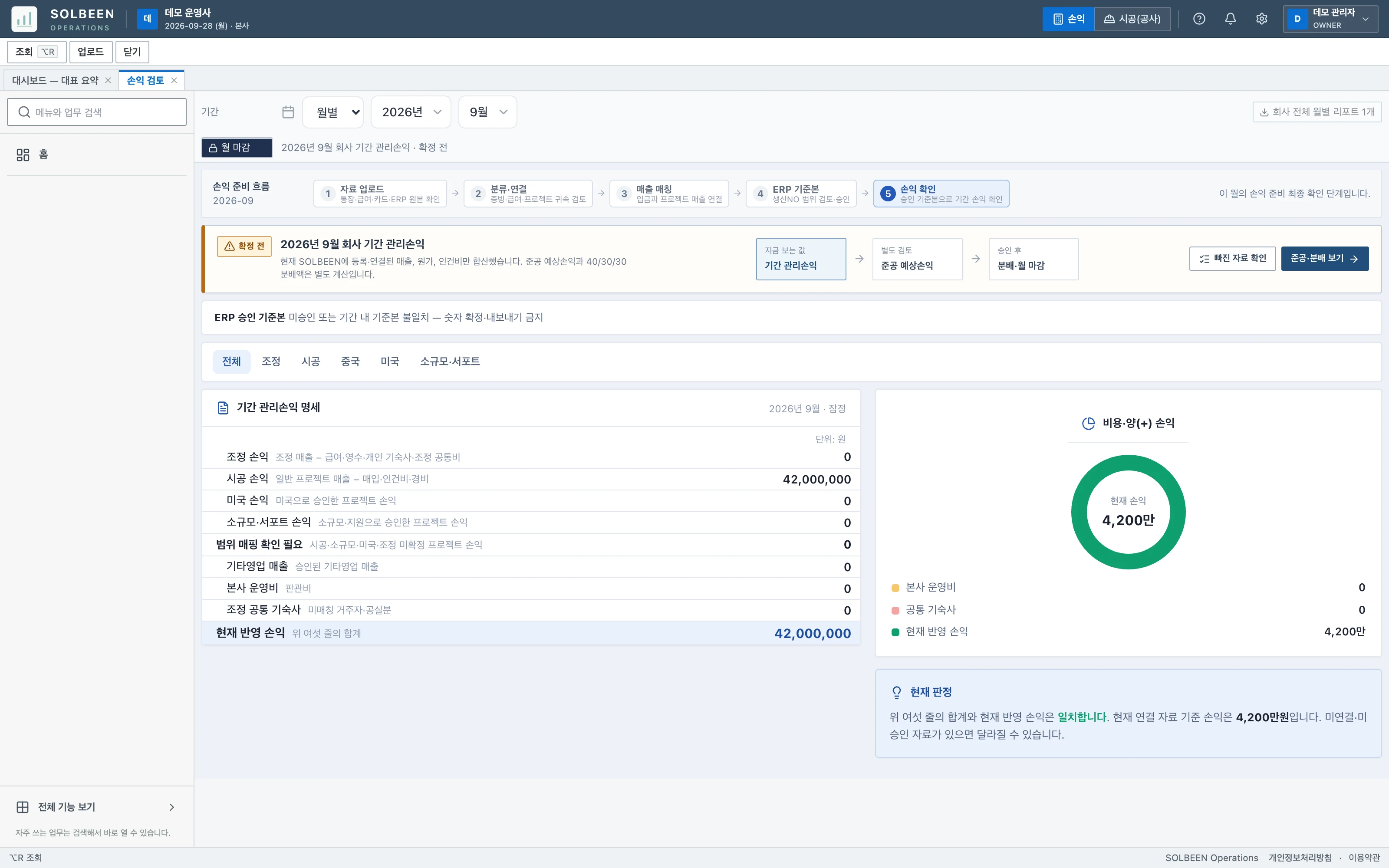This screenshot has height=868, width=1389.
Task: Click the D user avatar icon
Action: [x=1297, y=19]
